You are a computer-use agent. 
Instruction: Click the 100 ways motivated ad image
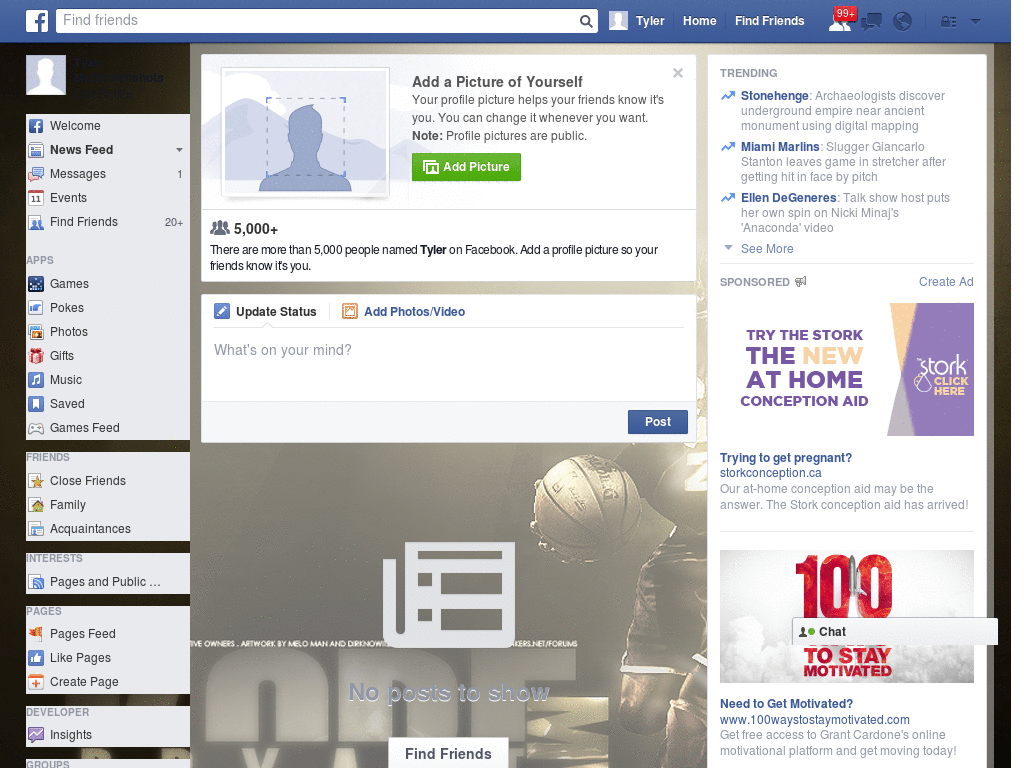tap(846, 616)
